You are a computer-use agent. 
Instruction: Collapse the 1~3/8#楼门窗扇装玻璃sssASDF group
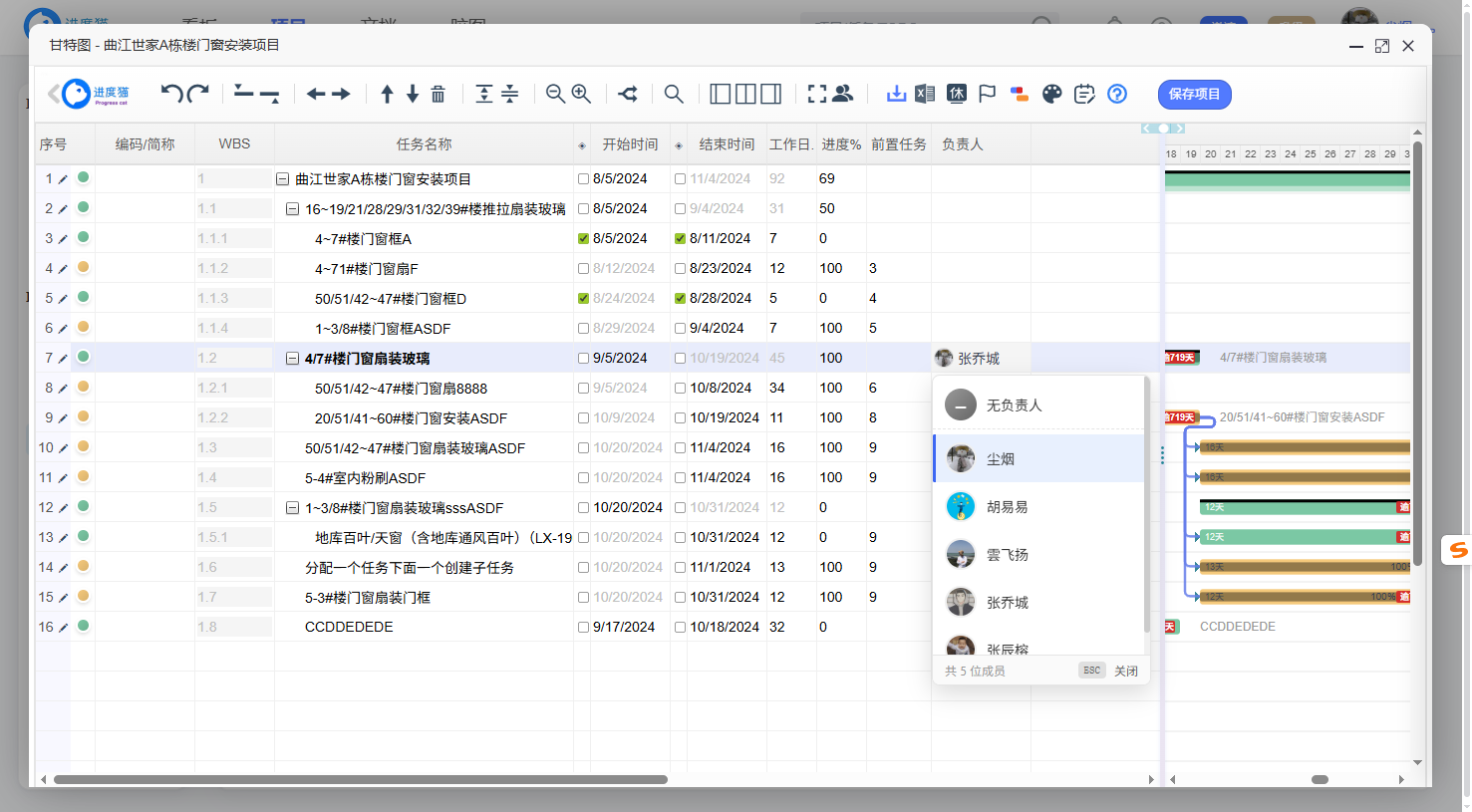point(292,508)
